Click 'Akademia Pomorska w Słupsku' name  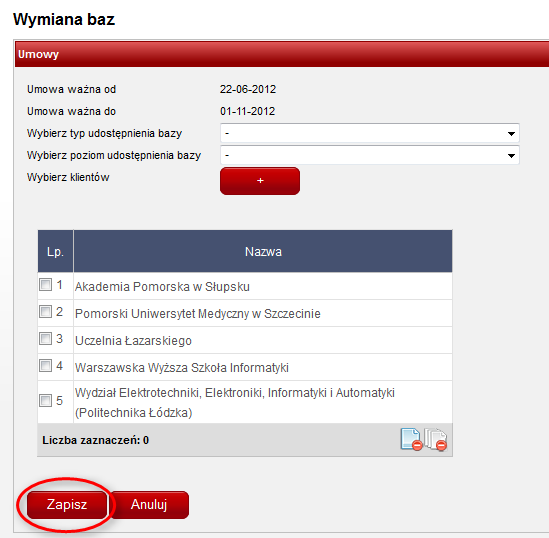[x=162, y=287]
